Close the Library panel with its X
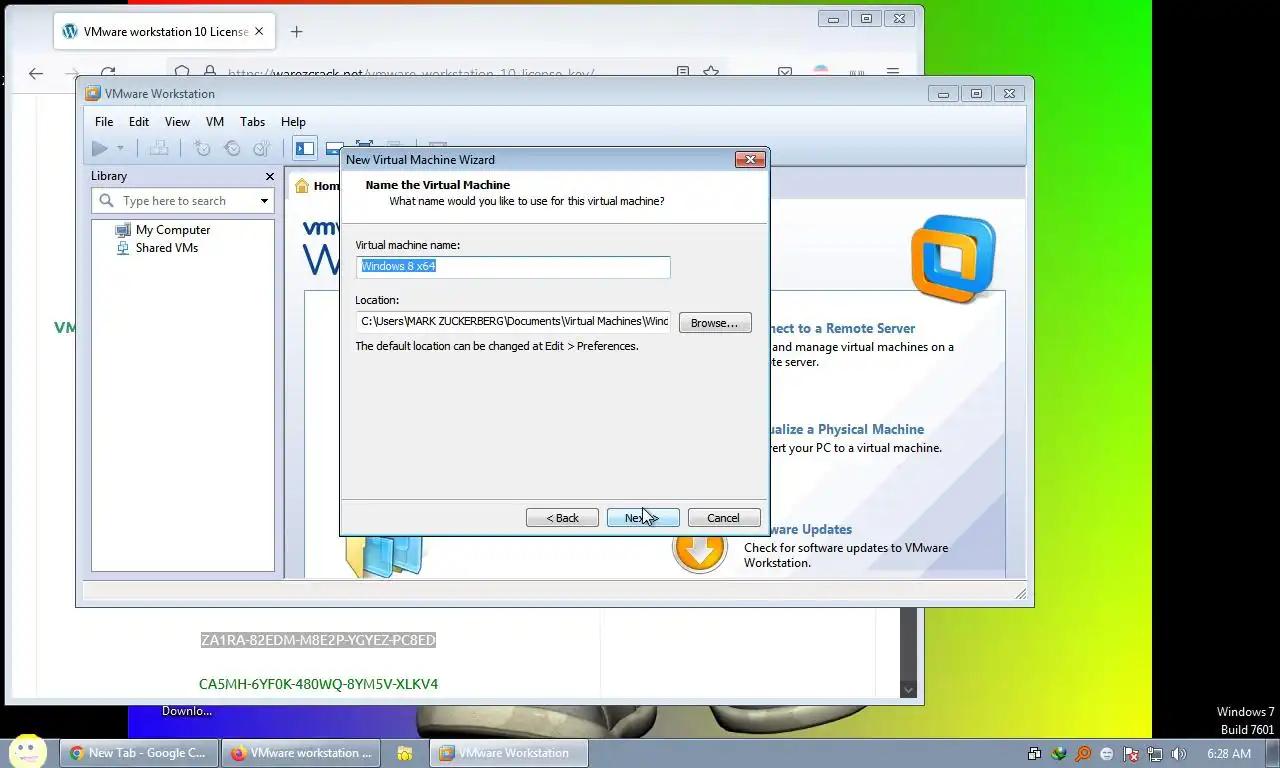 click(x=269, y=176)
